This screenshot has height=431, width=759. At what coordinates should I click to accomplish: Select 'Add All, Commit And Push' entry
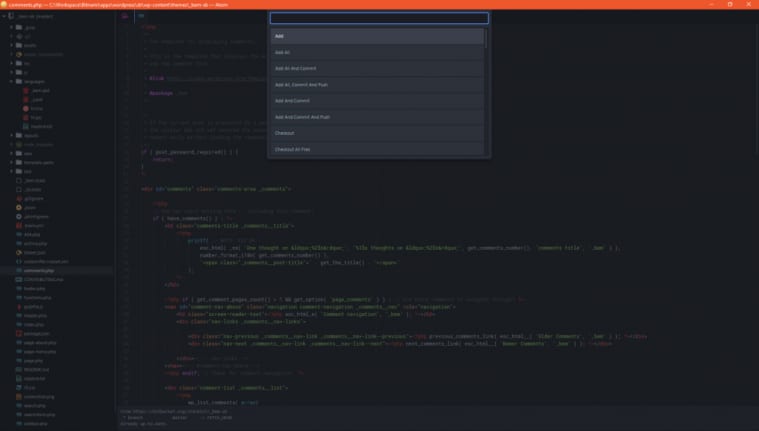(x=377, y=85)
